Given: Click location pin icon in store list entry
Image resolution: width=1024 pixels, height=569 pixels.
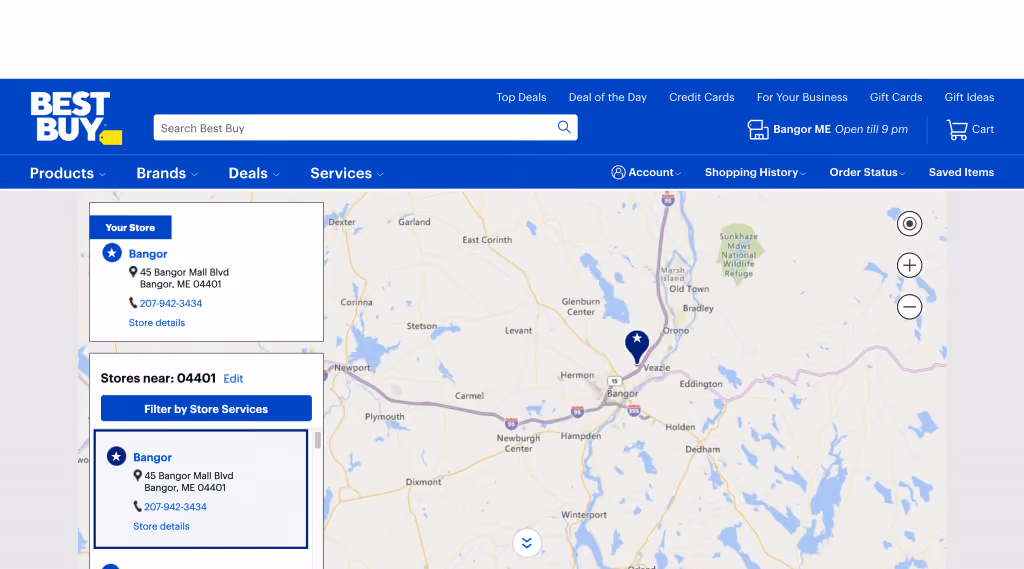Looking at the screenshot, I should pos(138,476).
